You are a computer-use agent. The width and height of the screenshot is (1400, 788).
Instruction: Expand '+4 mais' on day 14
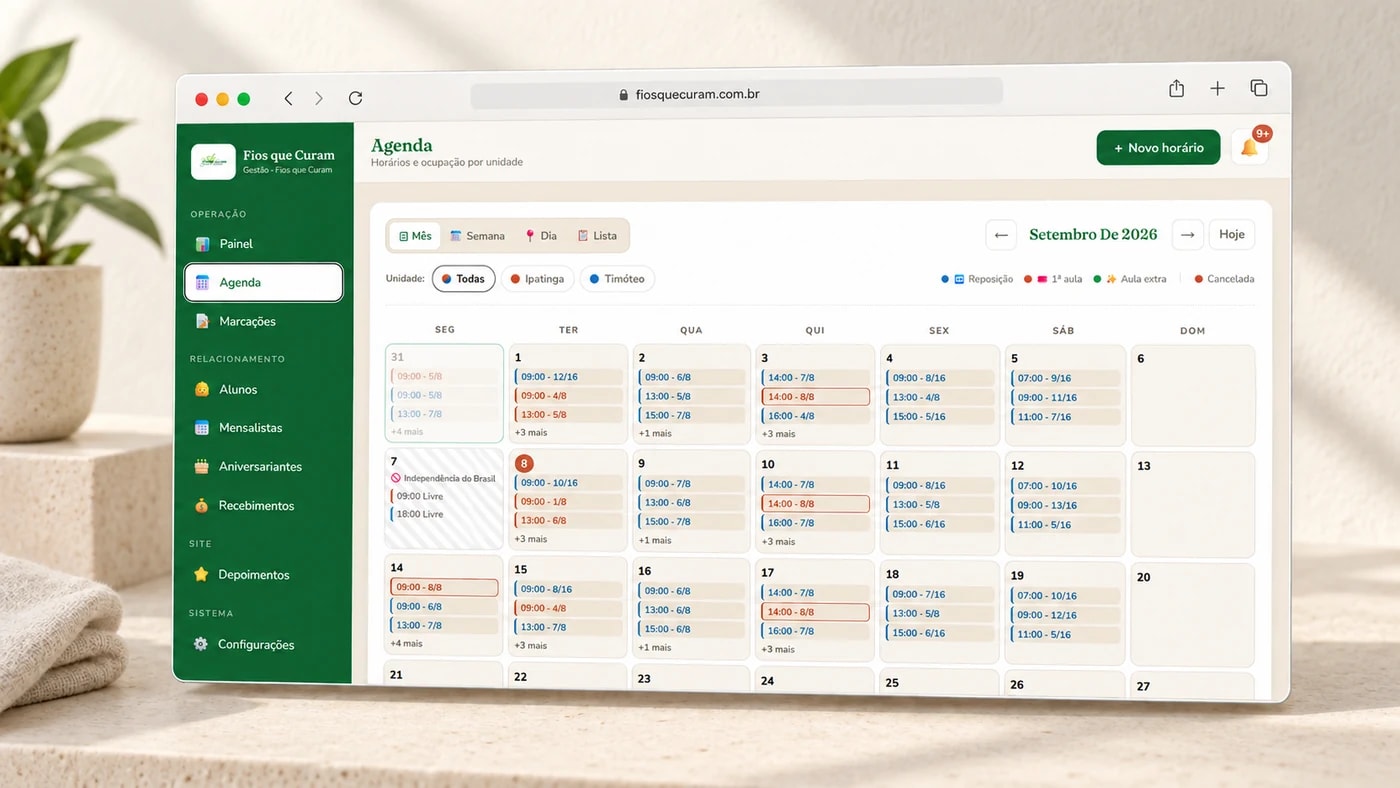pyautogui.click(x=406, y=643)
